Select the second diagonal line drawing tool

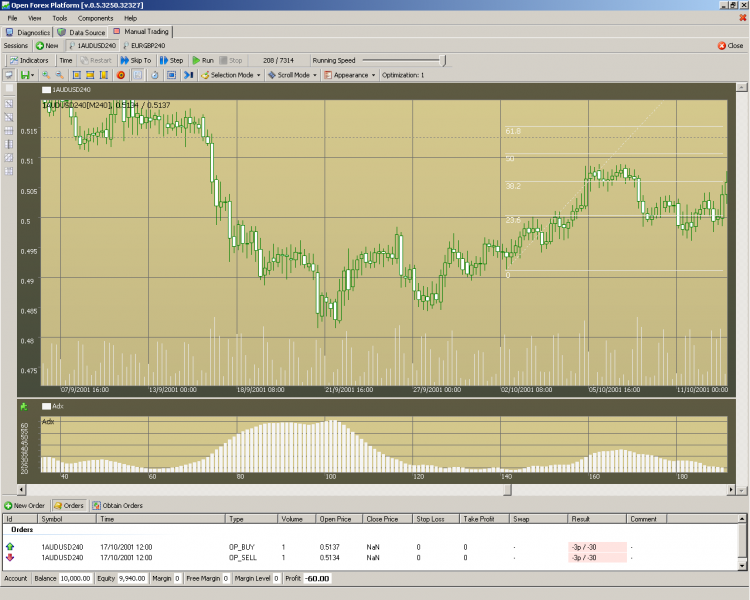point(9,117)
